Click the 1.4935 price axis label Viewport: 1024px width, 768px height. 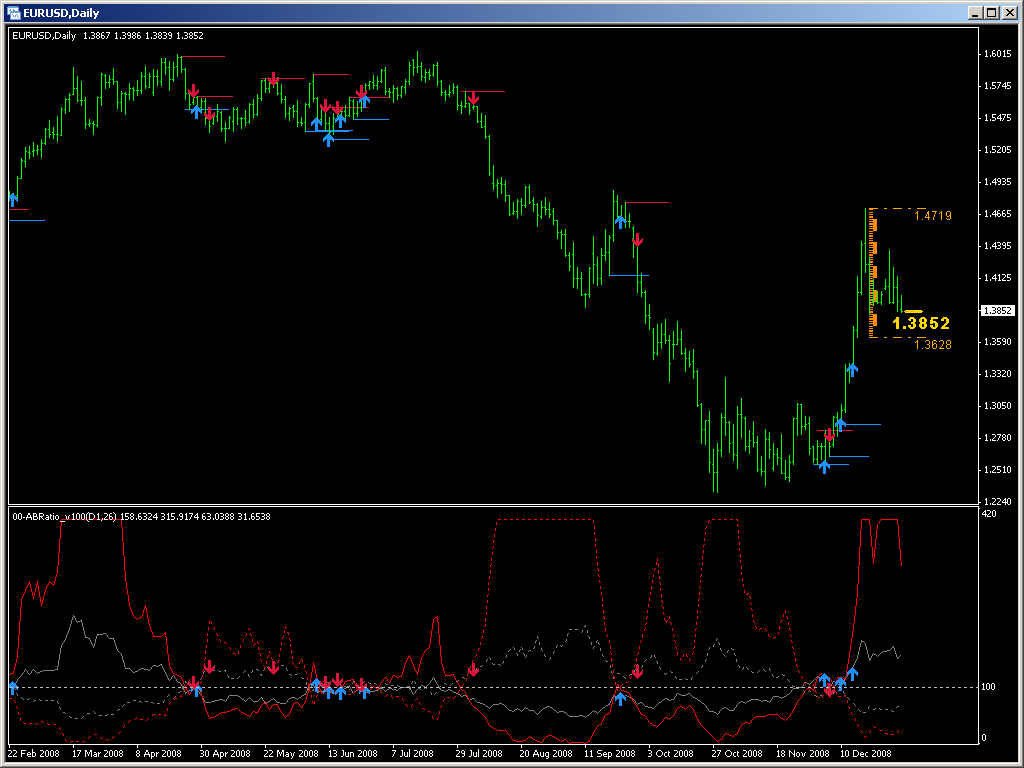pos(998,182)
